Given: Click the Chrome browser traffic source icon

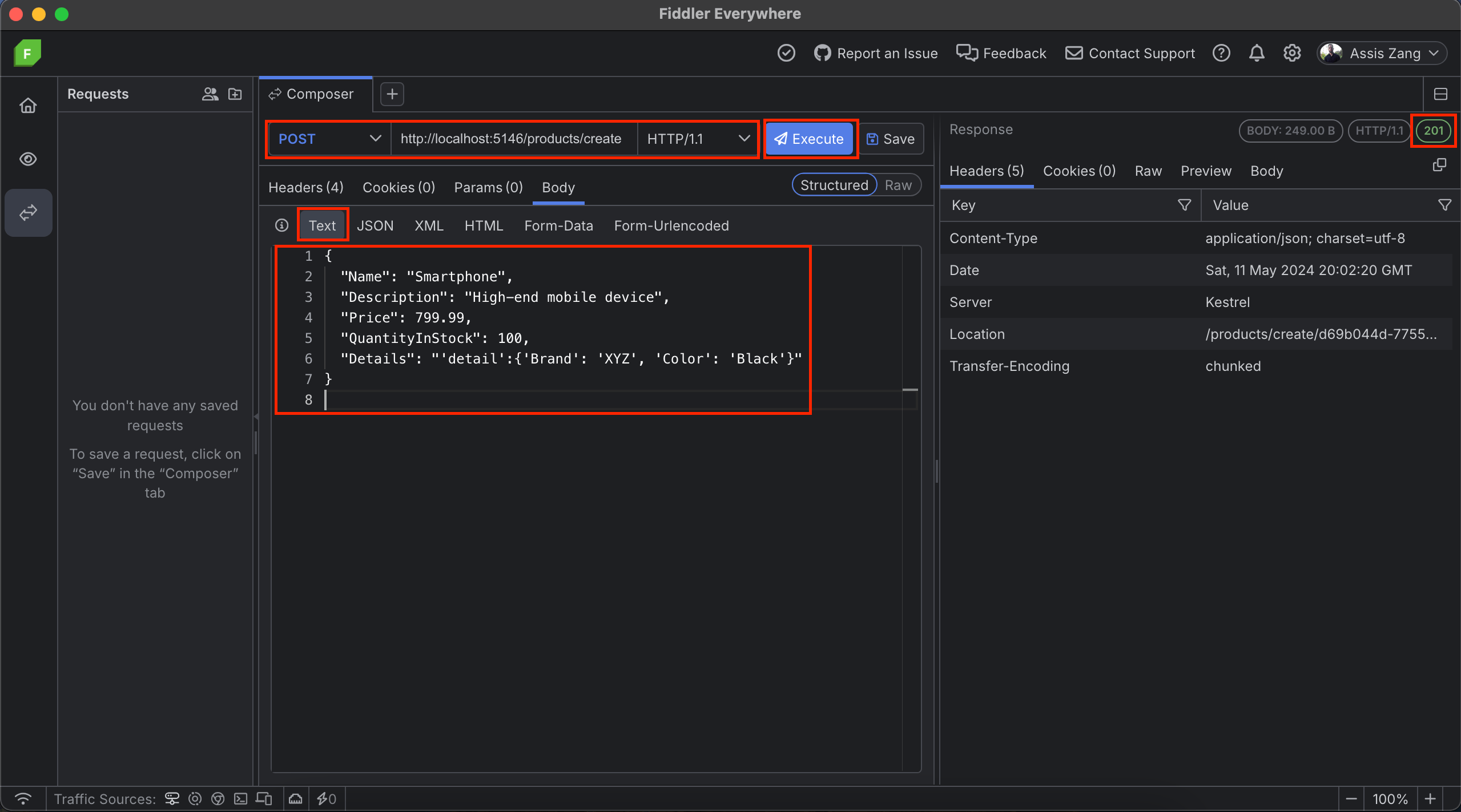Looking at the screenshot, I should (x=218, y=799).
